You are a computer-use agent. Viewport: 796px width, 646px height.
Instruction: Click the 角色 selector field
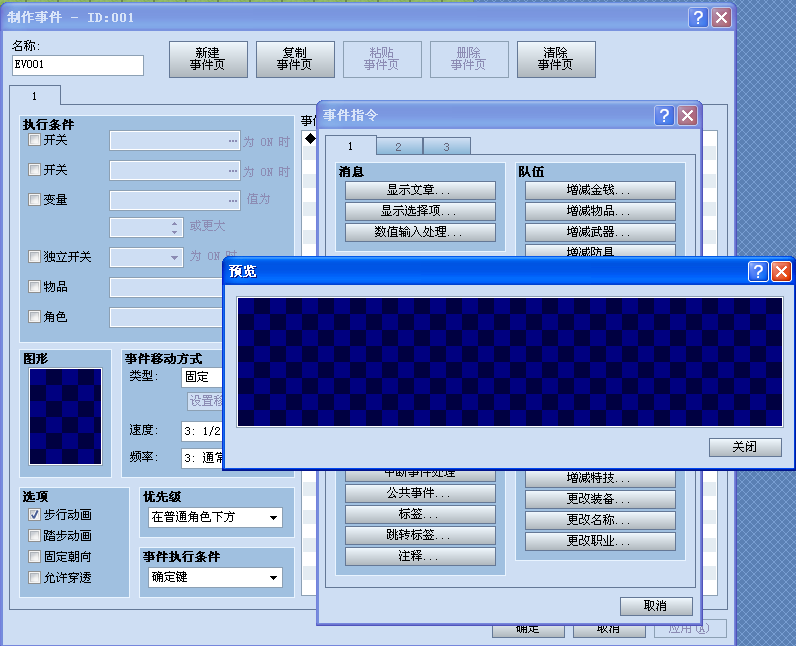[x=167, y=317]
